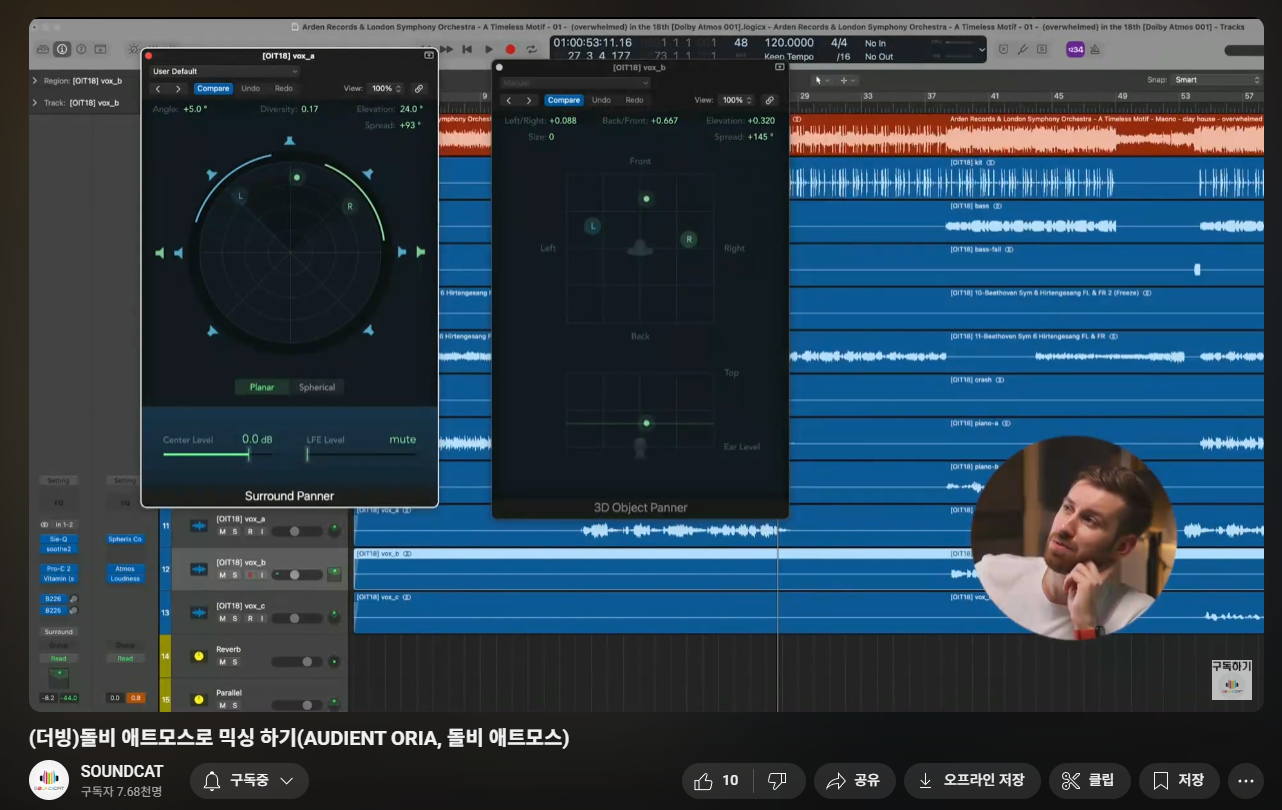
Task: Solo the vox_a track
Action: click(x=235, y=531)
